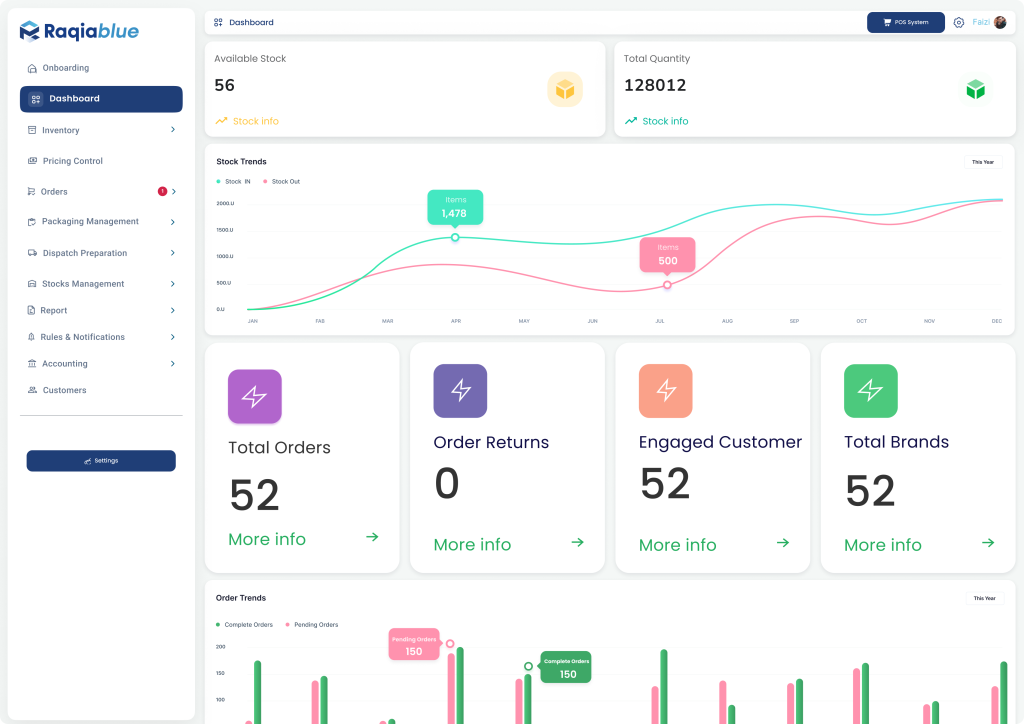The height and width of the screenshot is (724, 1024).
Task: Expand the Inventory sidebar menu chevron
Action: tap(172, 130)
